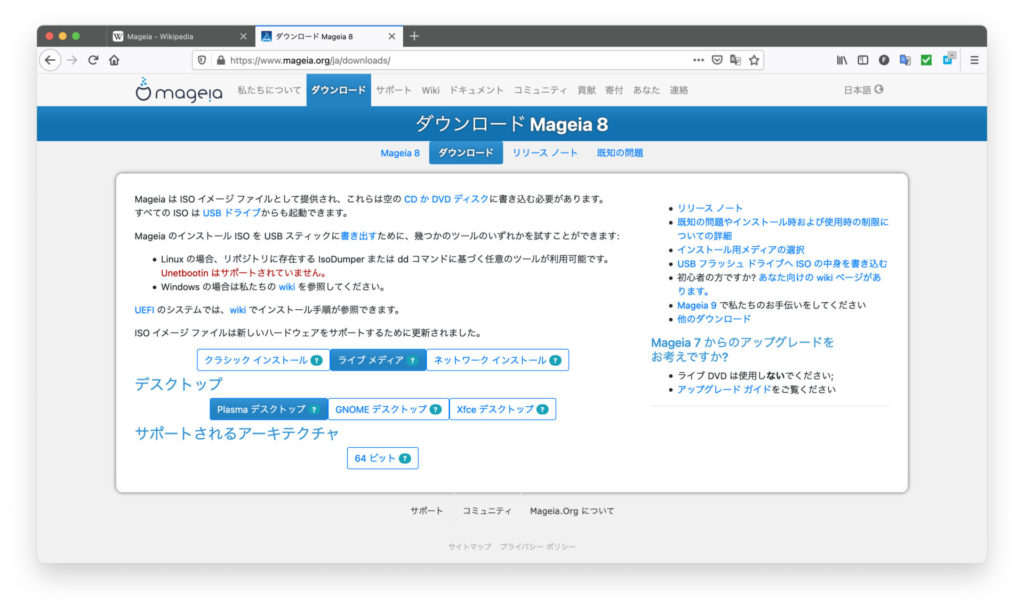Save page to Pocket icon
This screenshot has height=612, width=1024.
(x=717, y=60)
